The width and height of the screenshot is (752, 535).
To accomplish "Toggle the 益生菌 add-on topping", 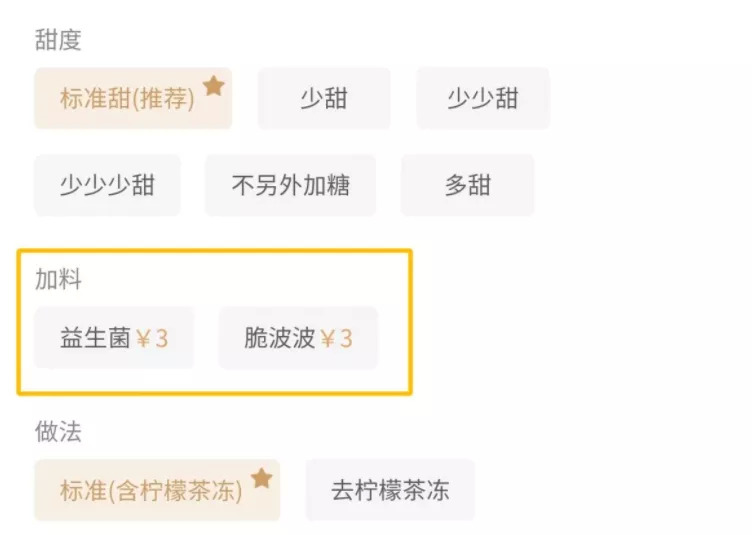I will coord(114,338).
